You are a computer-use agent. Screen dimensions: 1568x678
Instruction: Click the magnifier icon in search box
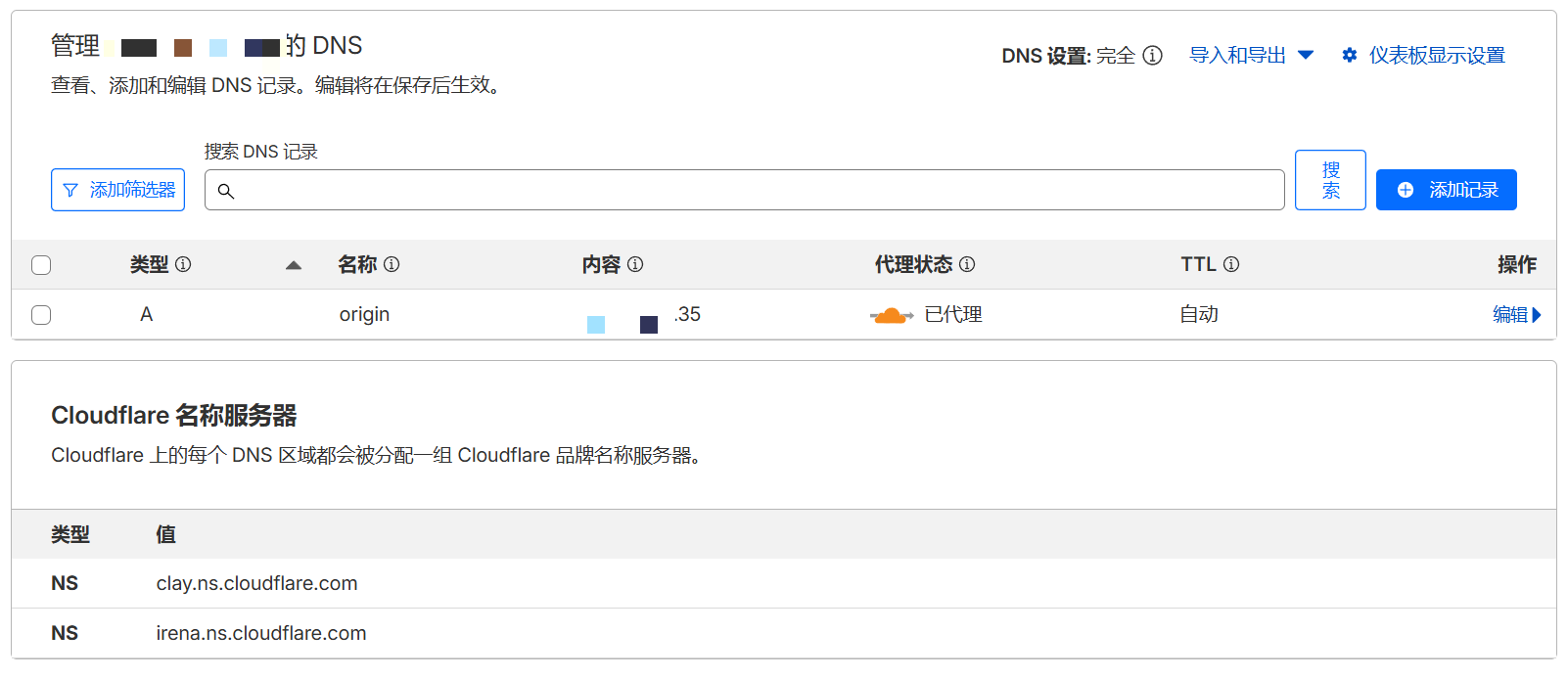coord(226,191)
